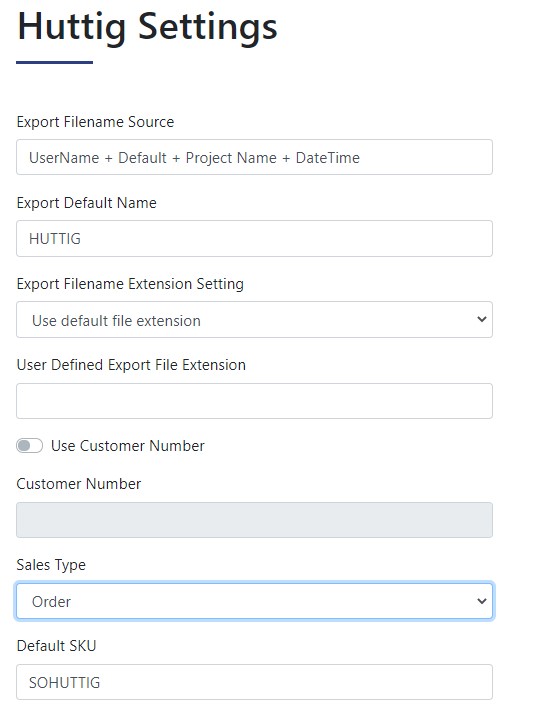Open the 'Use default file extension' dropdown
Viewport: 541px width, 710px height.
pyautogui.click(x=254, y=320)
